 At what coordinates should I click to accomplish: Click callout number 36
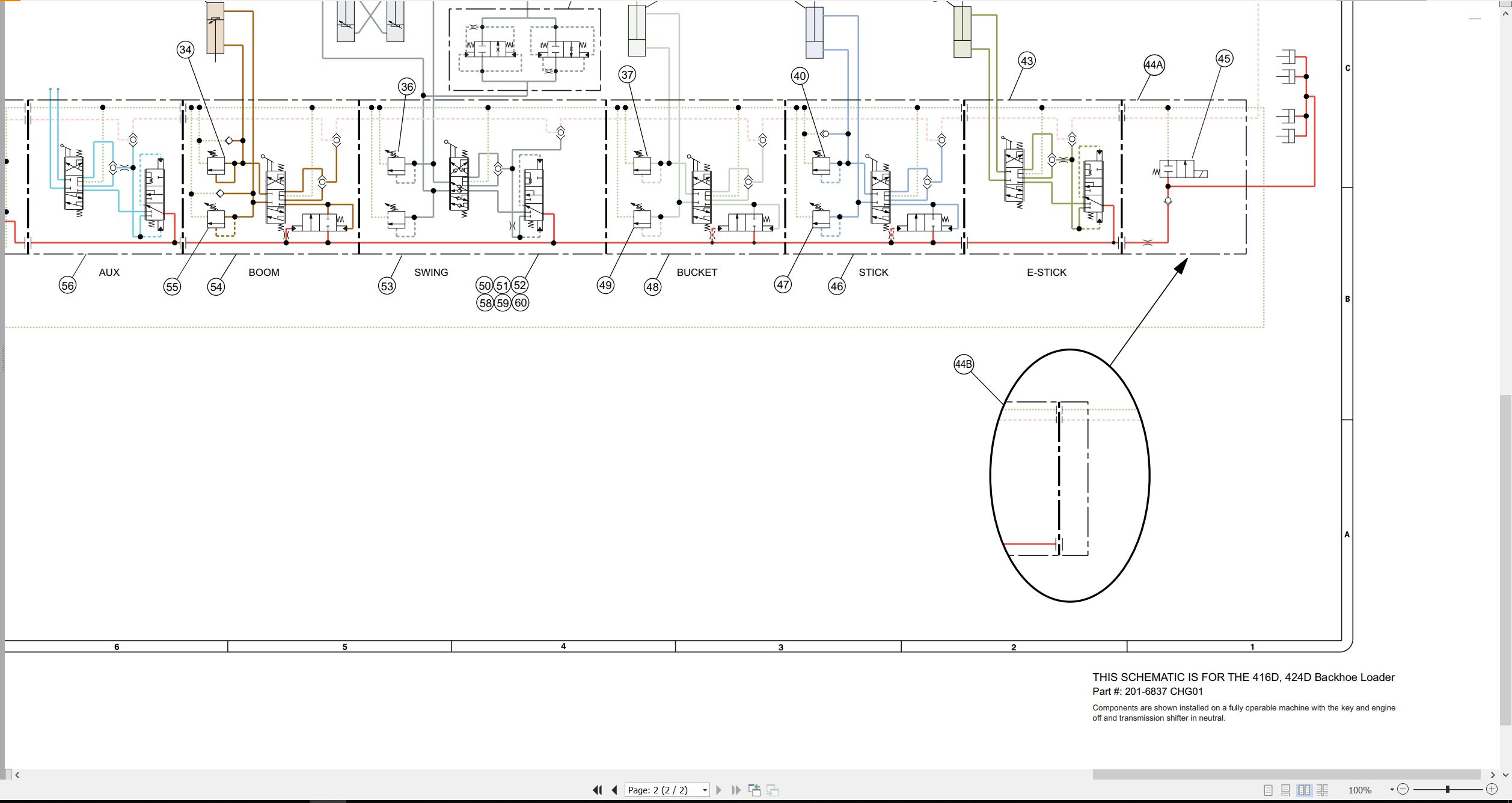tap(407, 87)
